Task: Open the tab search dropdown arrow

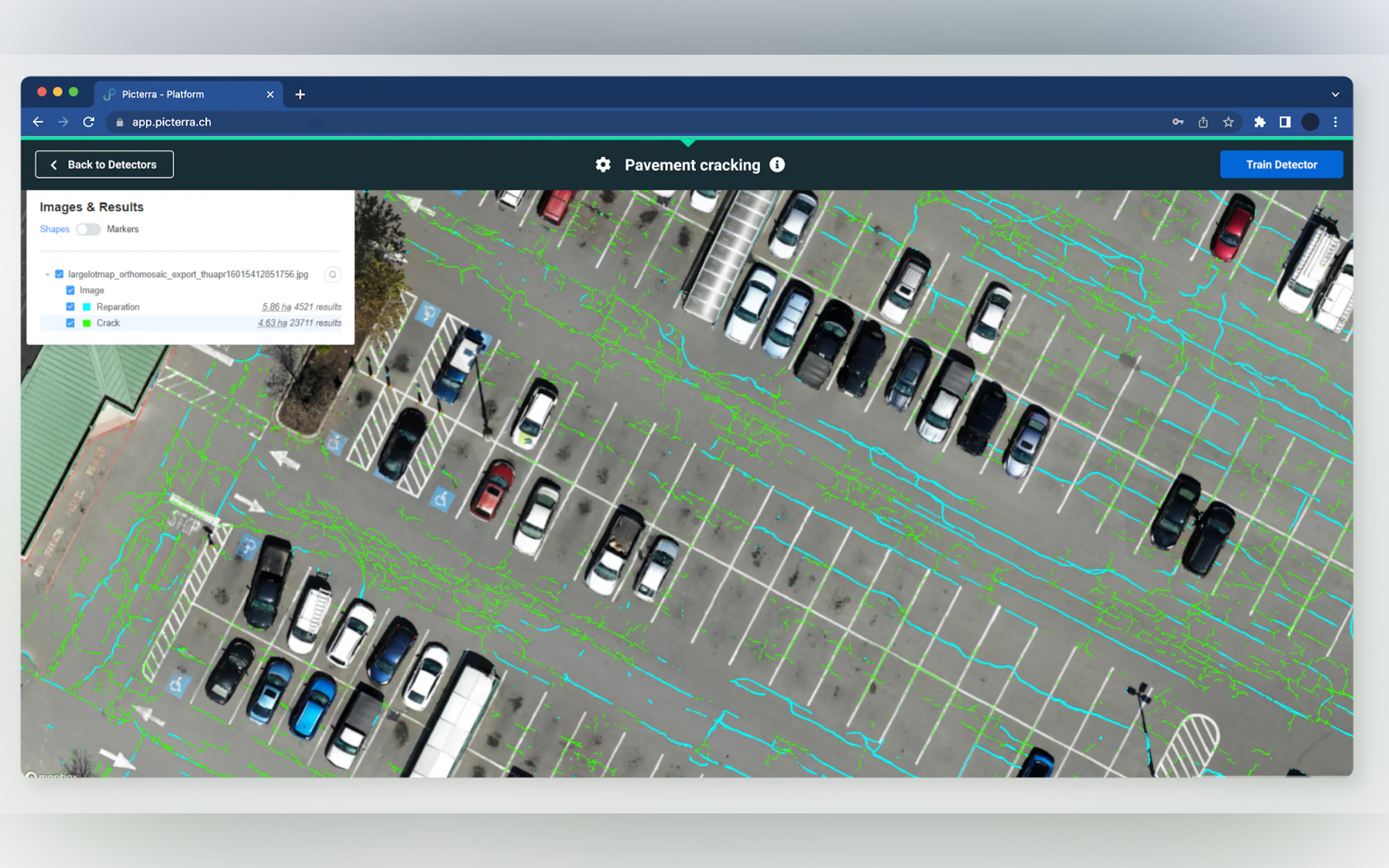Action: [1335, 94]
